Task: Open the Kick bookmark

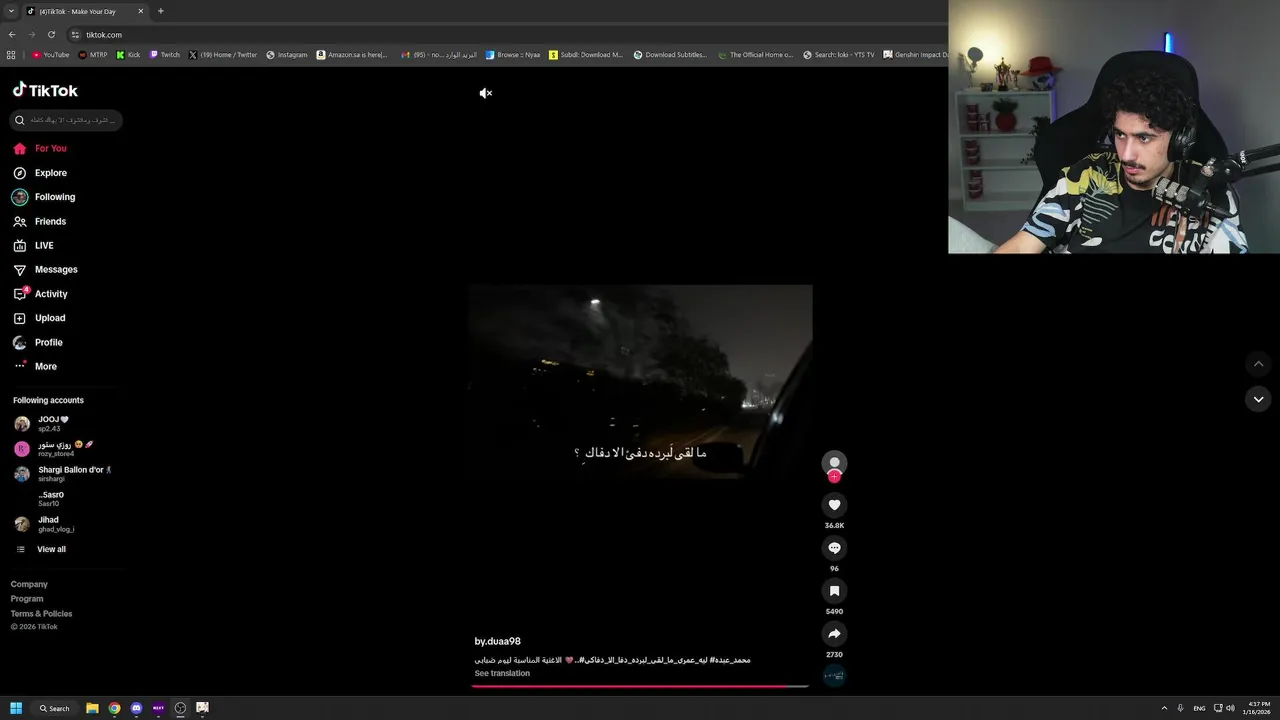Action: pos(128,55)
